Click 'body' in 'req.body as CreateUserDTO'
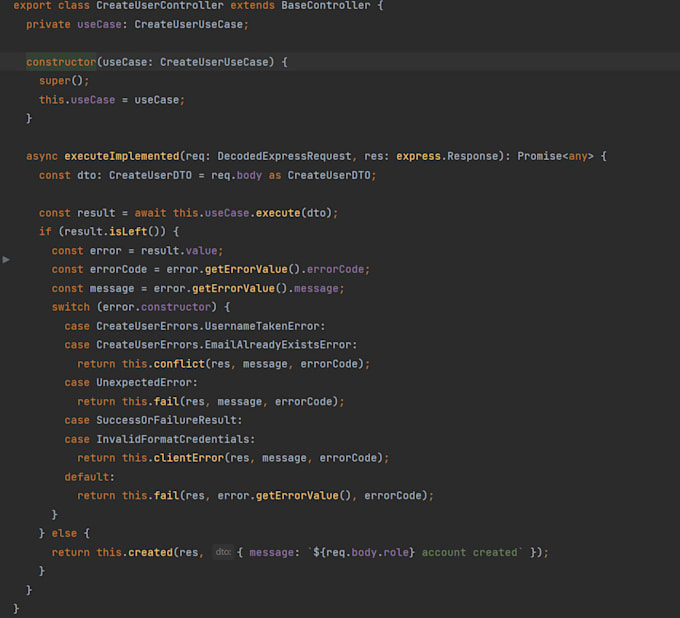This screenshot has width=680, height=618. coord(249,175)
